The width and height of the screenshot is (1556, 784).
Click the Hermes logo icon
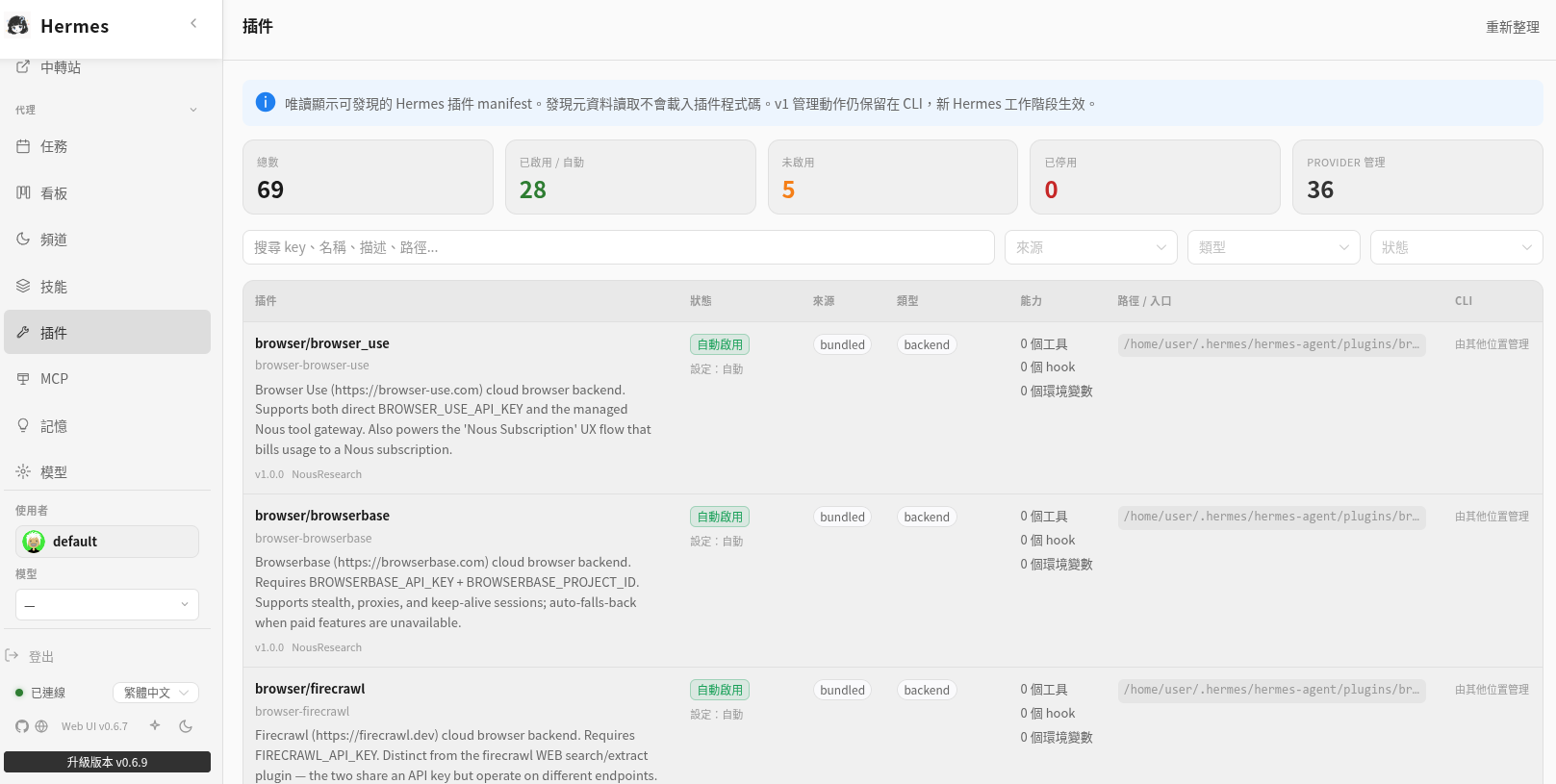point(18,26)
